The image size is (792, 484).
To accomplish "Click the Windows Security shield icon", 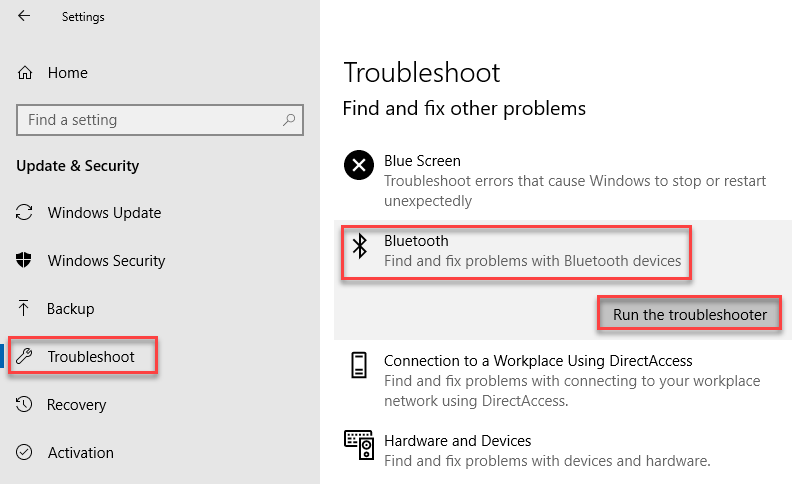I will click(x=24, y=260).
